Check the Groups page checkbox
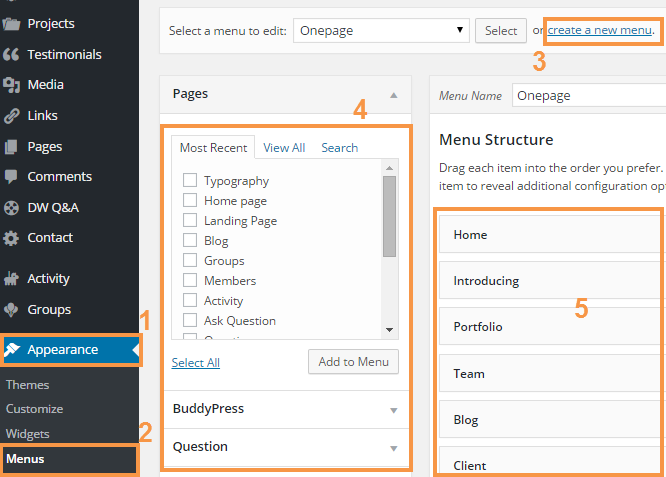This screenshot has height=477, width=666. click(190, 260)
